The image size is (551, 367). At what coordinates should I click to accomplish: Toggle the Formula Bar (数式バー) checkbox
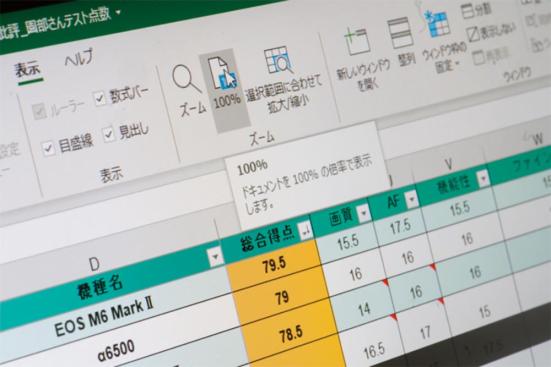click(x=100, y=98)
